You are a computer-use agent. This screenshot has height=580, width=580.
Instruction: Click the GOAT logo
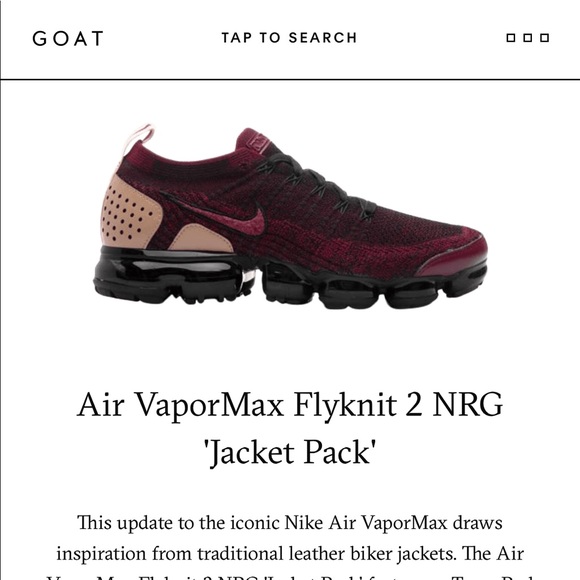pyautogui.click(x=68, y=38)
